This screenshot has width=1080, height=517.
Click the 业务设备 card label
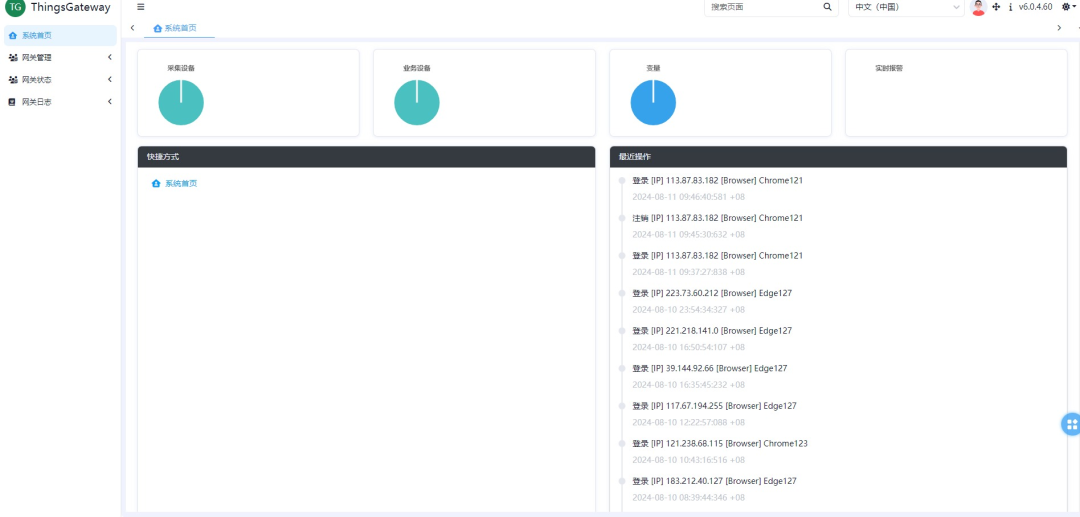417,69
